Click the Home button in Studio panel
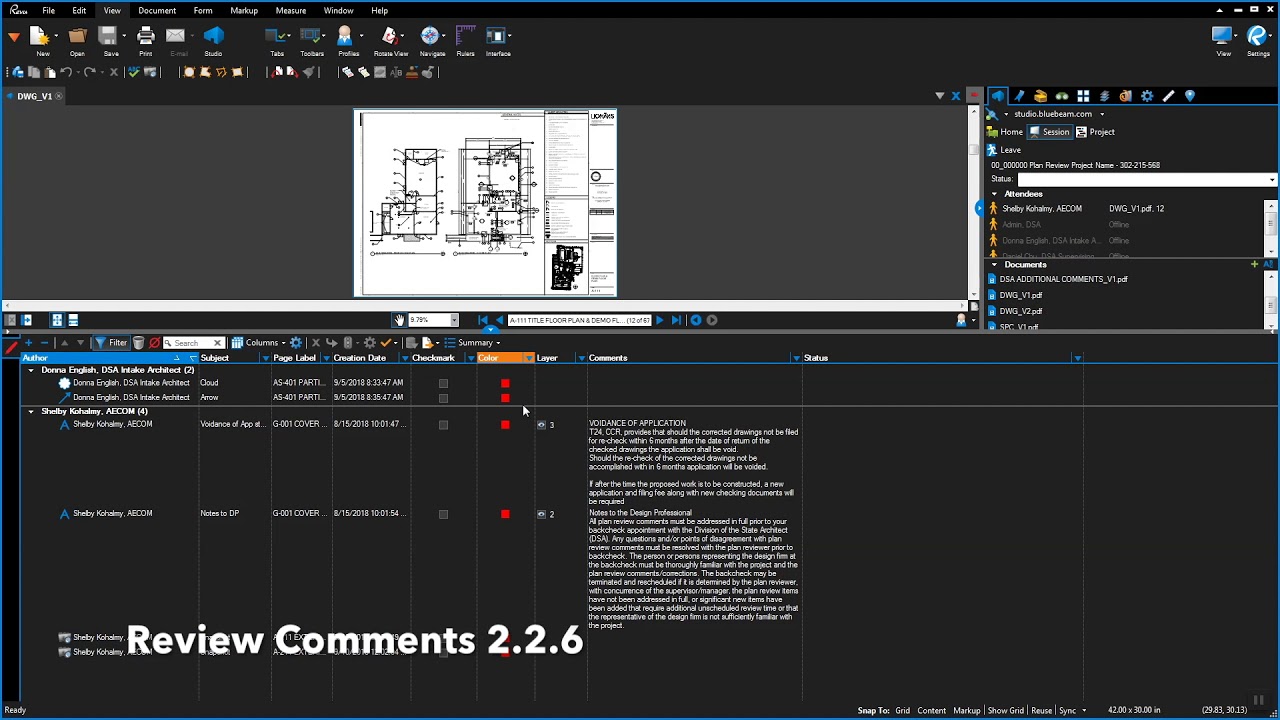This screenshot has height=720, width=1280. pyautogui.click(x=1005, y=132)
